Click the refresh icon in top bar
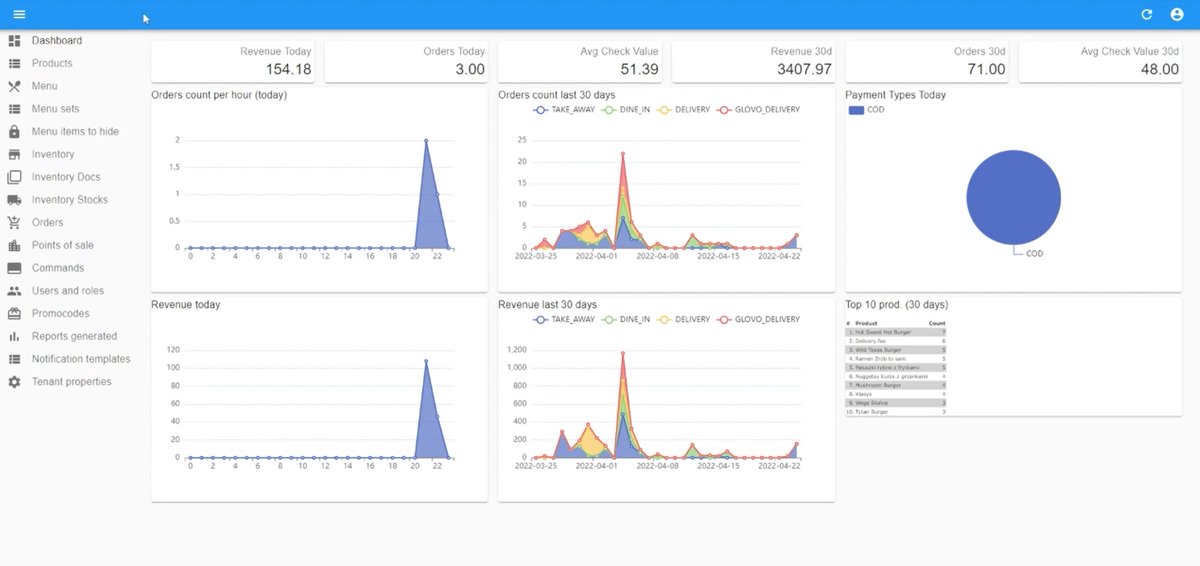 pyautogui.click(x=1147, y=15)
